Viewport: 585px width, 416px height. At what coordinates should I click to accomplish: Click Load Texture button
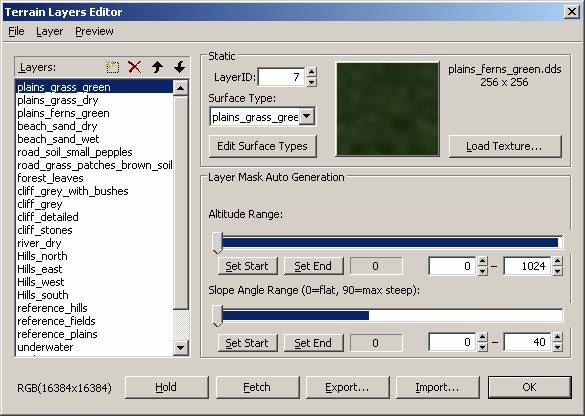(505, 146)
